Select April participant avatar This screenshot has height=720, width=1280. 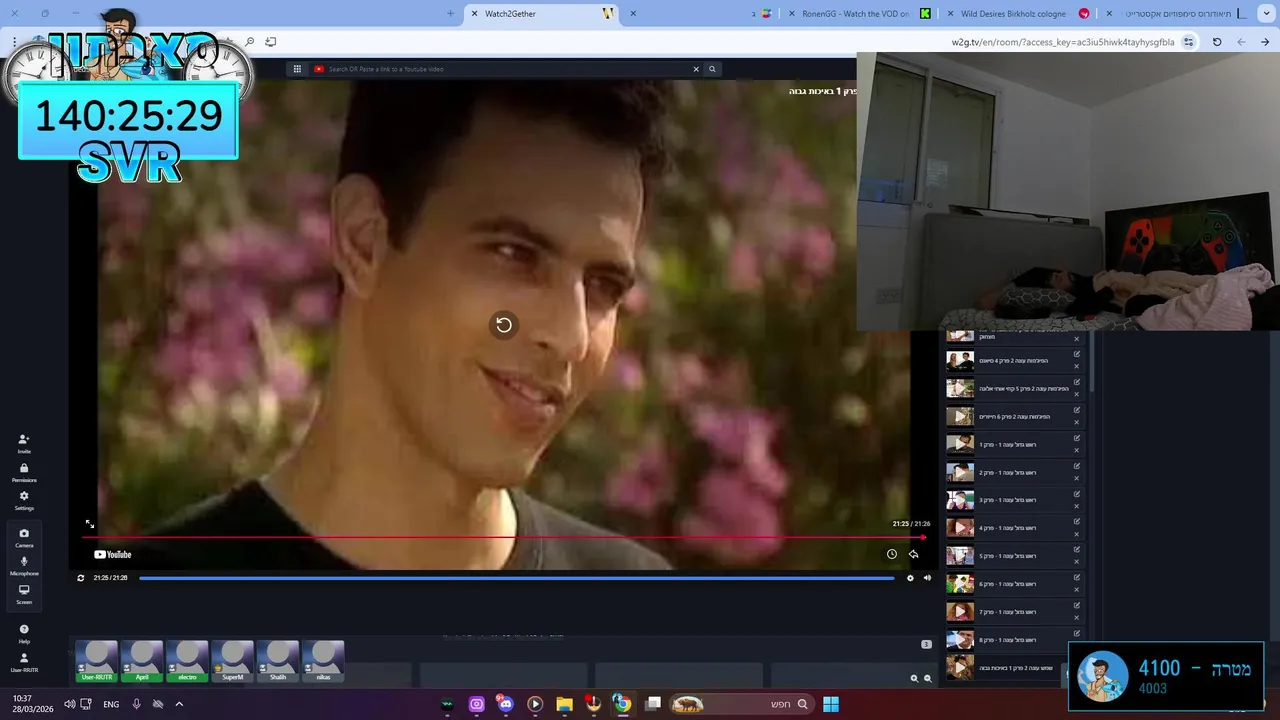coord(142,661)
